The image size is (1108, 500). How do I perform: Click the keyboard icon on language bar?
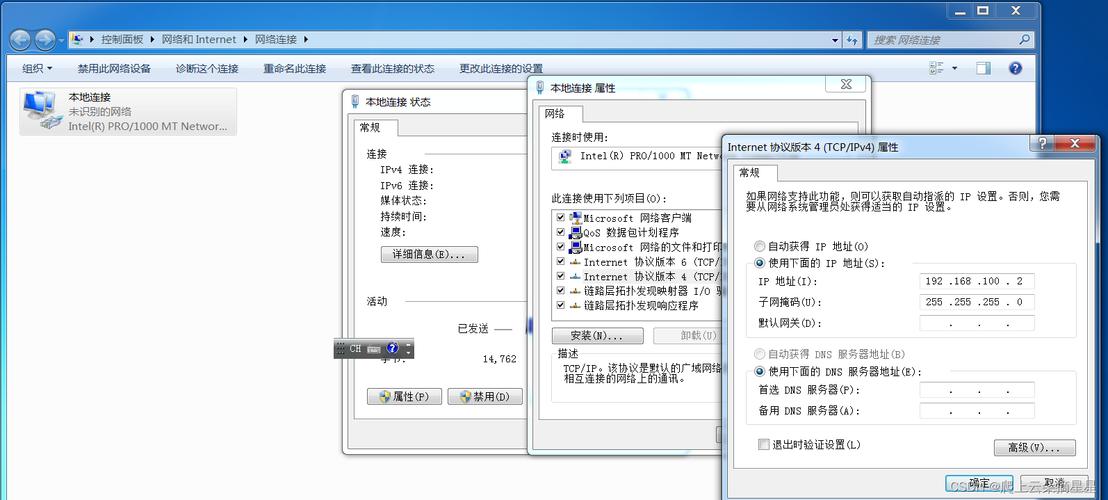(374, 348)
